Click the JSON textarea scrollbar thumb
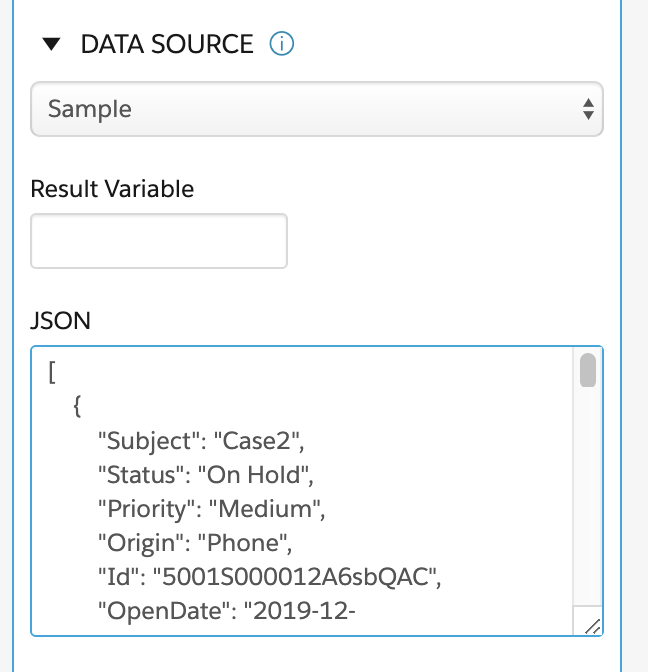648x672 pixels. coord(588,370)
